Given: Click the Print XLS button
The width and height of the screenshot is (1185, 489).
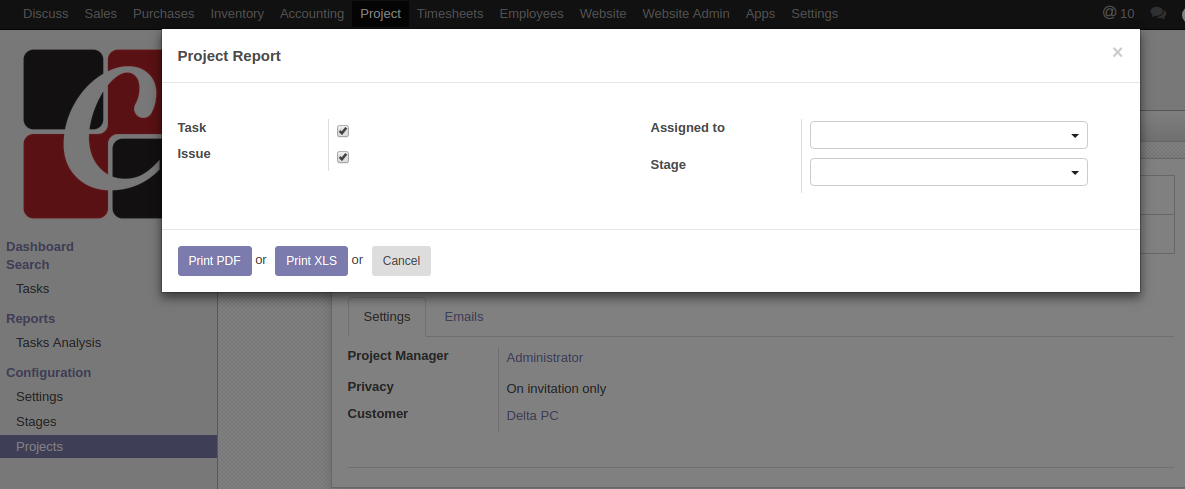Looking at the screenshot, I should pos(311,261).
